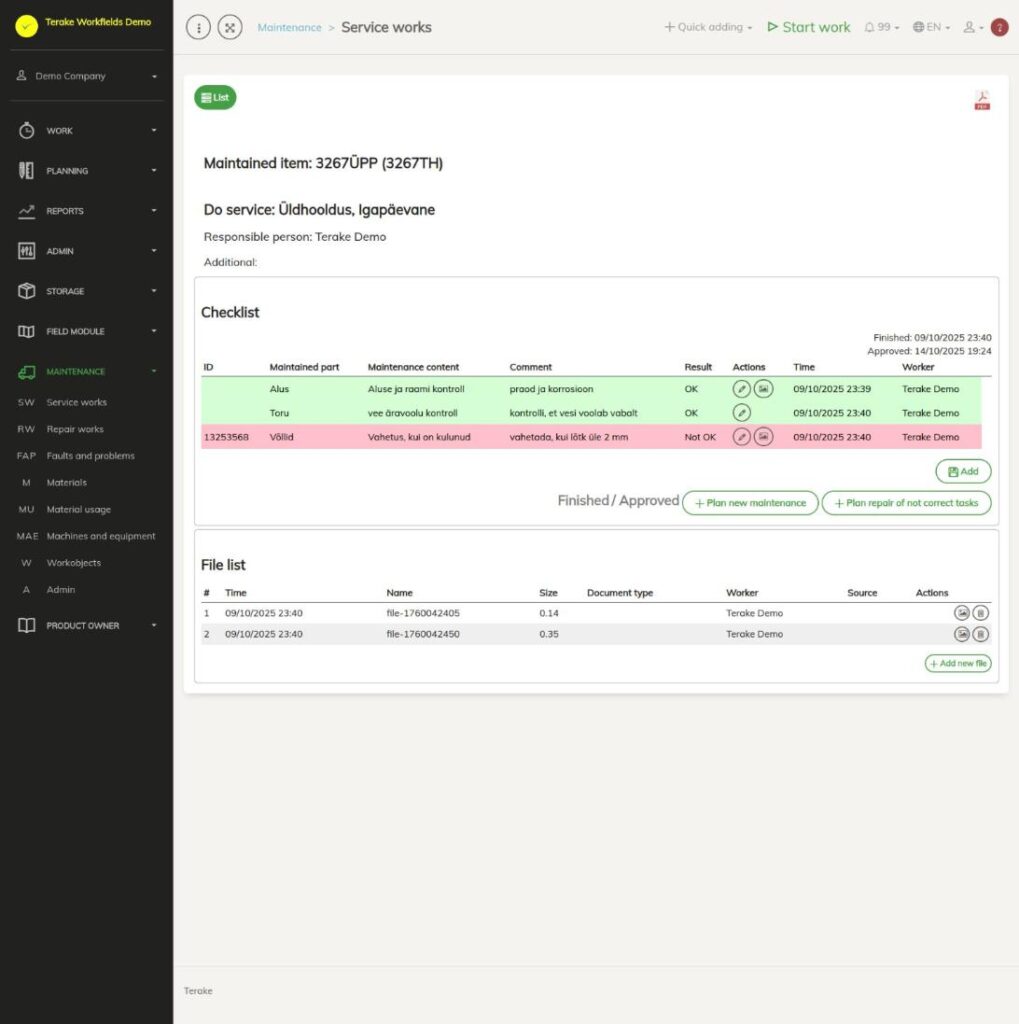Open Material usage in sidebar
The image size is (1019, 1024).
[x=79, y=509]
